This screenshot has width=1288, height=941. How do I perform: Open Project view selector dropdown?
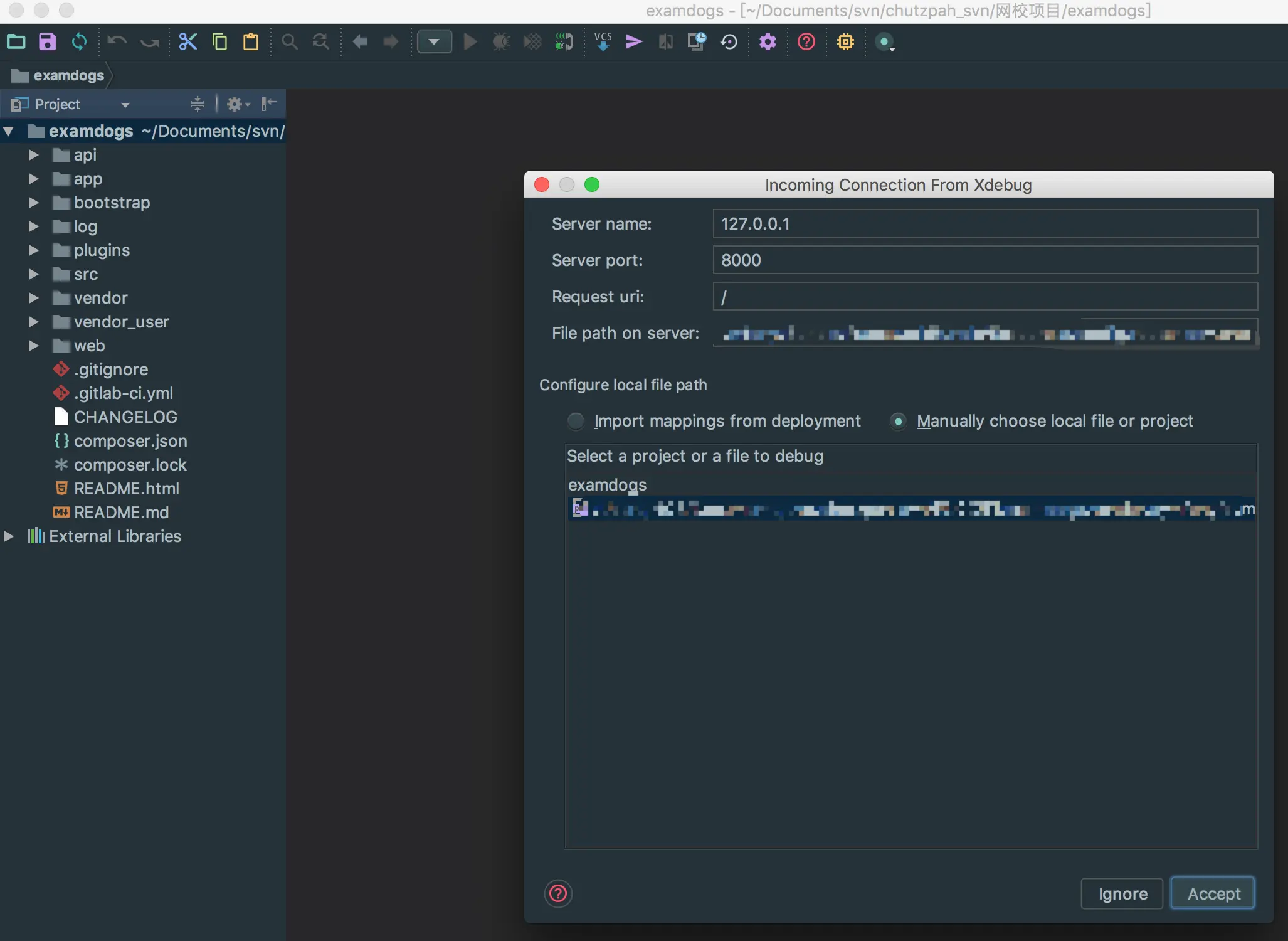[x=125, y=105]
